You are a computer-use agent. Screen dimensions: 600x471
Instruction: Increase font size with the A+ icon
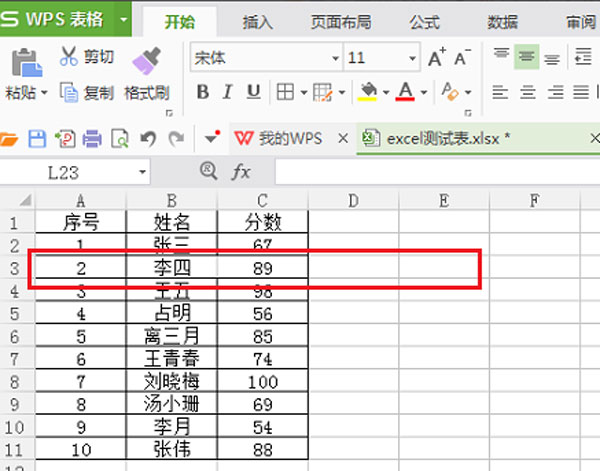(437, 57)
